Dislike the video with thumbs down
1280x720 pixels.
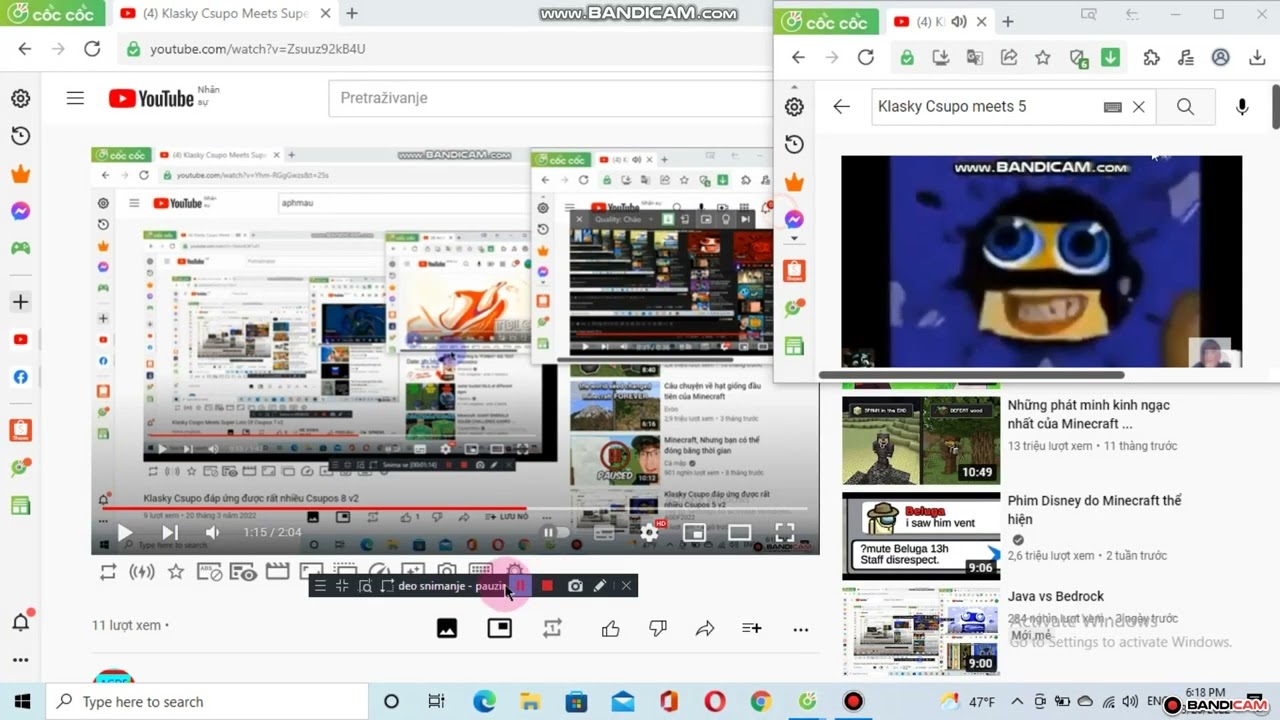(x=657, y=628)
